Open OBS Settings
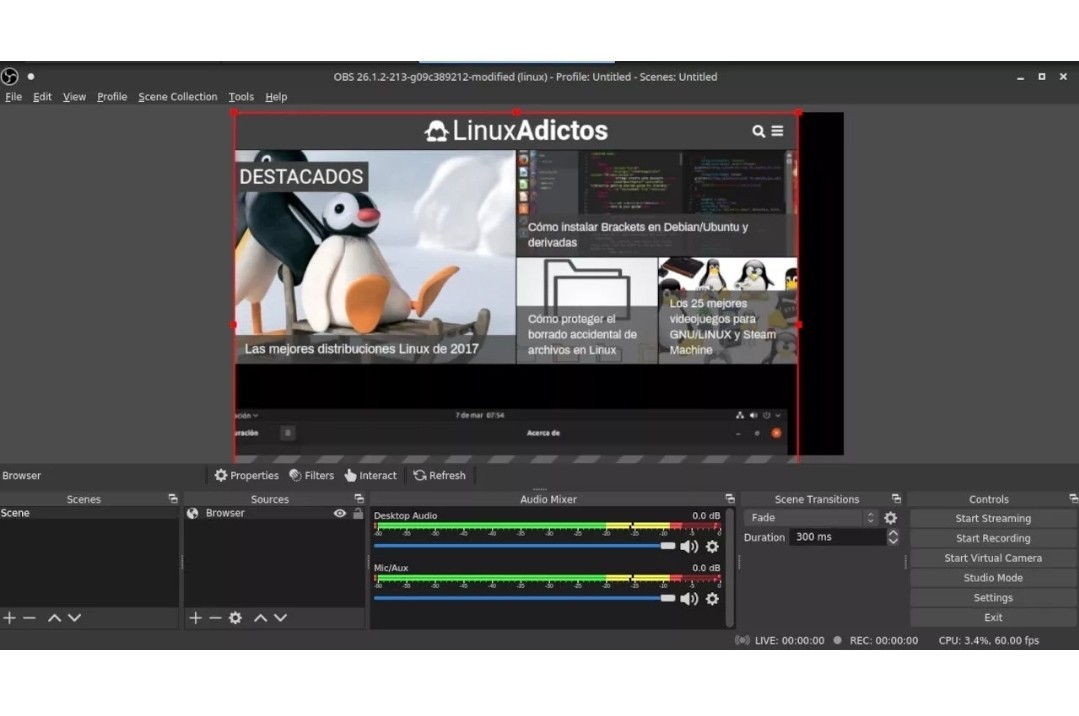 (x=993, y=598)
